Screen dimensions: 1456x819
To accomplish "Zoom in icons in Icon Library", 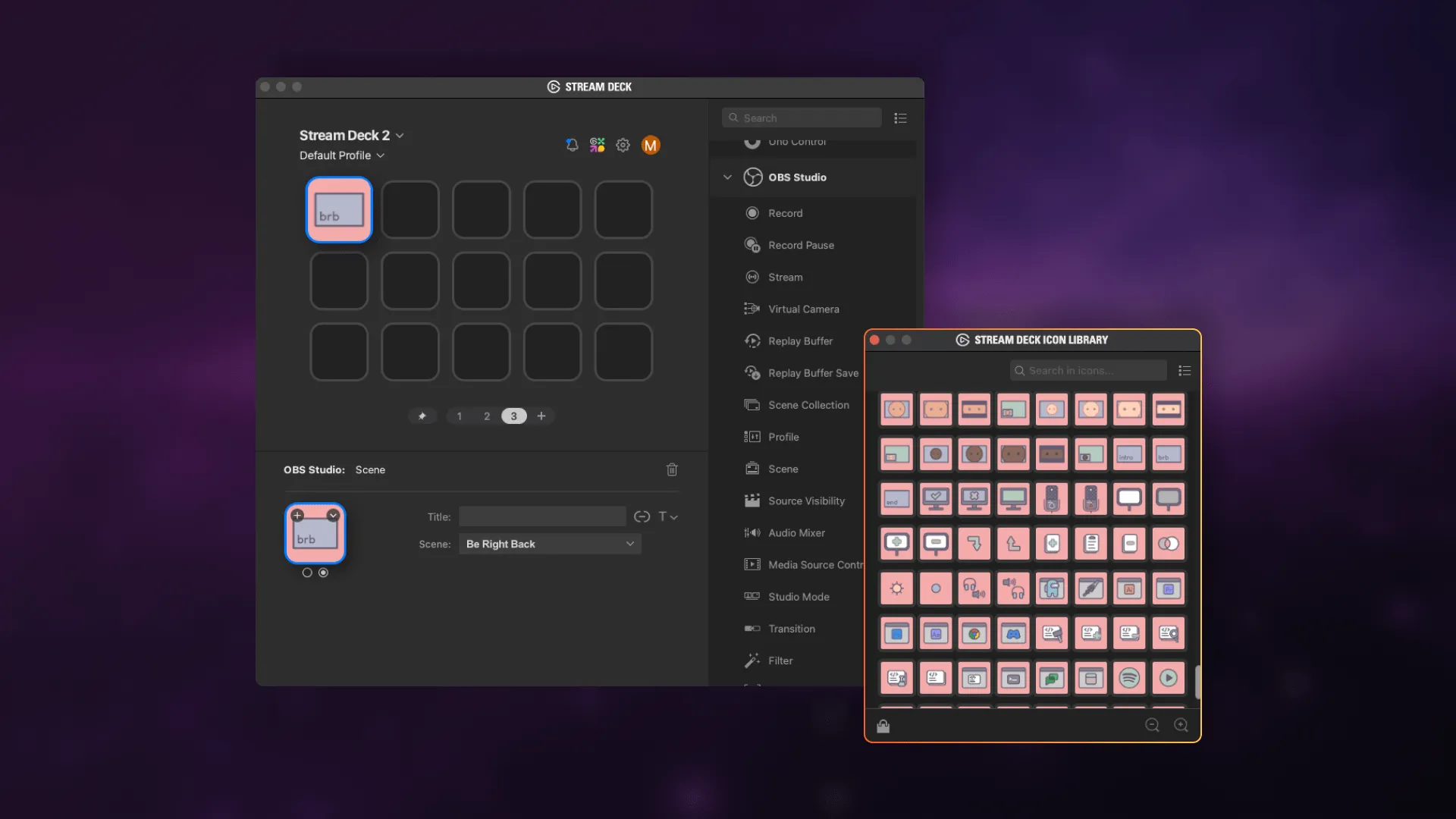I will tap(1181, 725).
